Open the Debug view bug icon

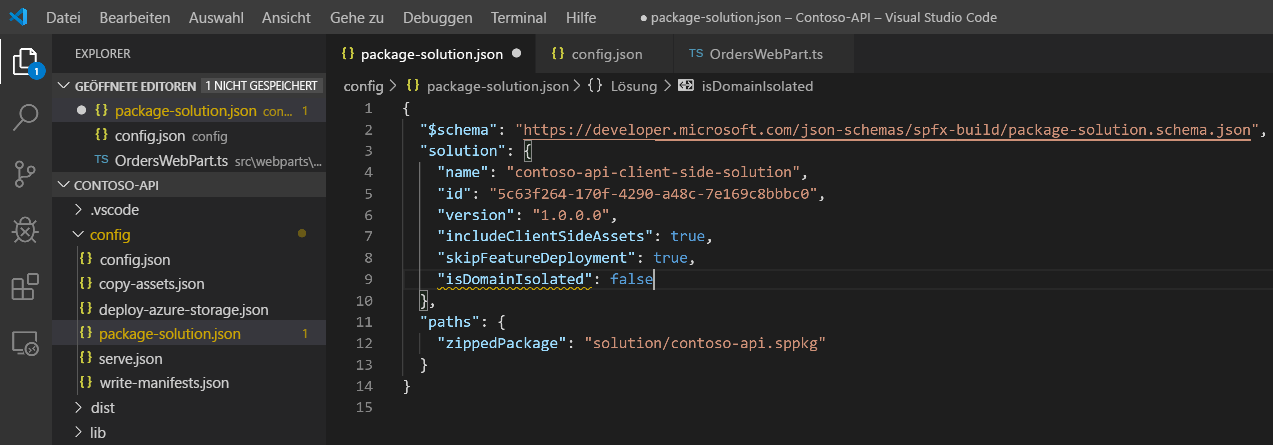pos(25,230)
